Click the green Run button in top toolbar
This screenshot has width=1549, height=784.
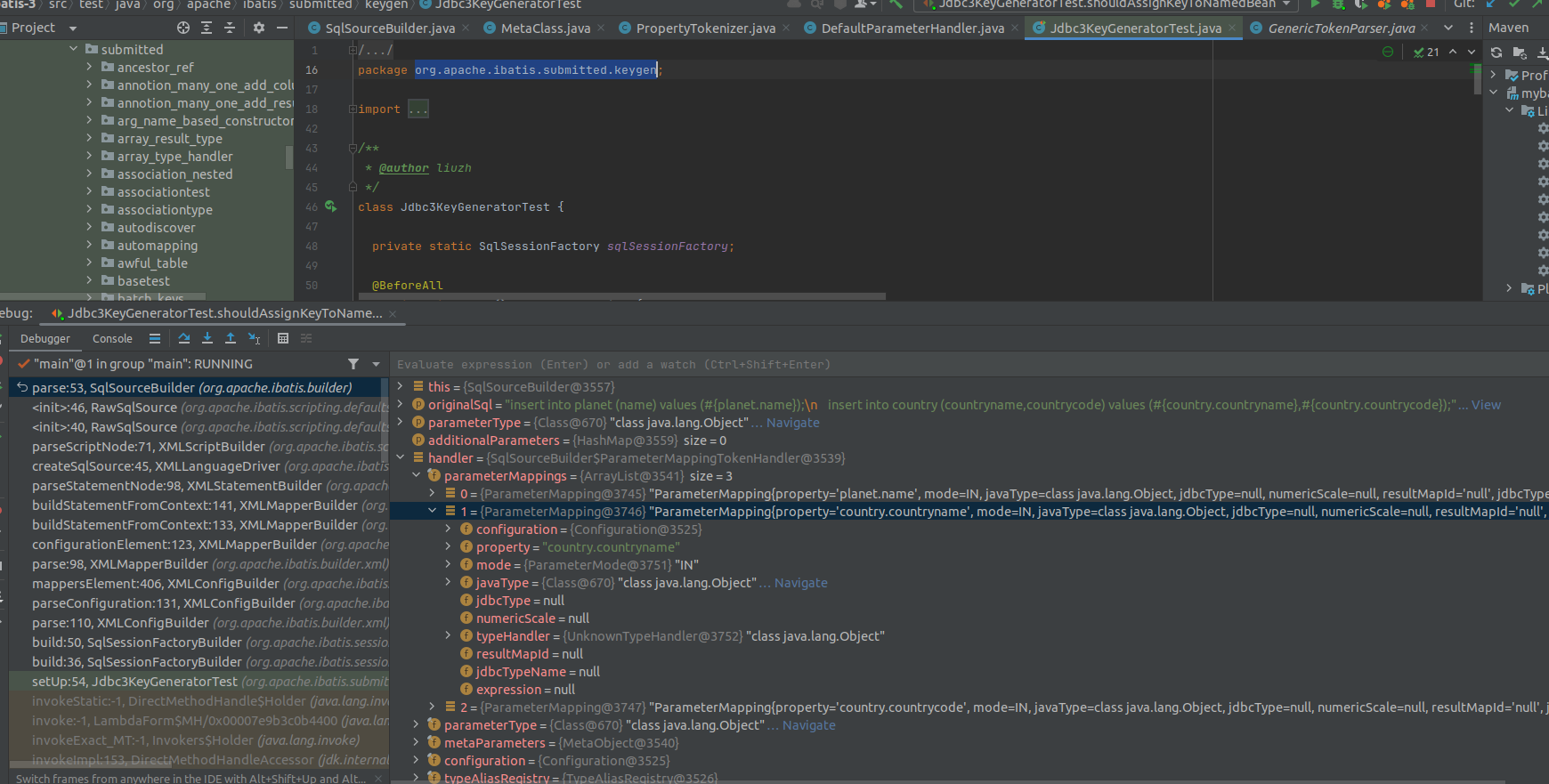[1315, 4]
